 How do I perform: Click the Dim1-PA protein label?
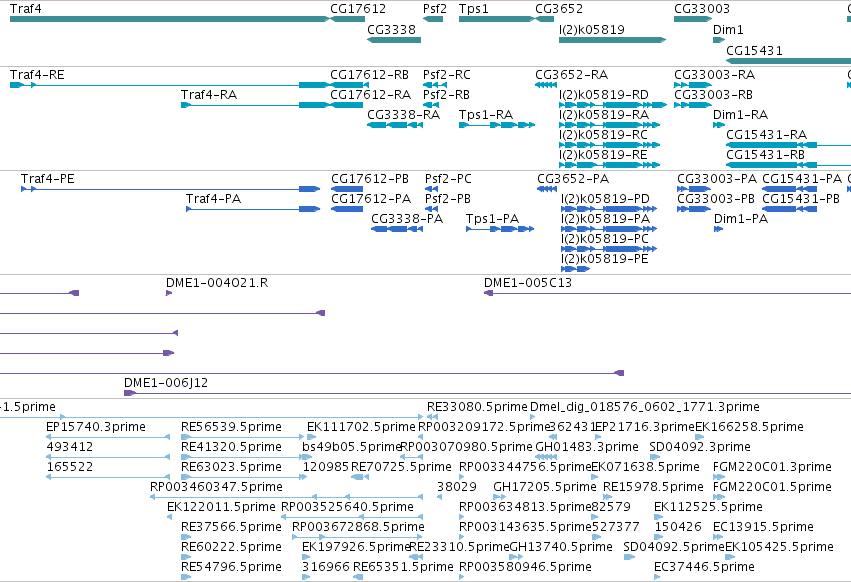coord(740,219)
